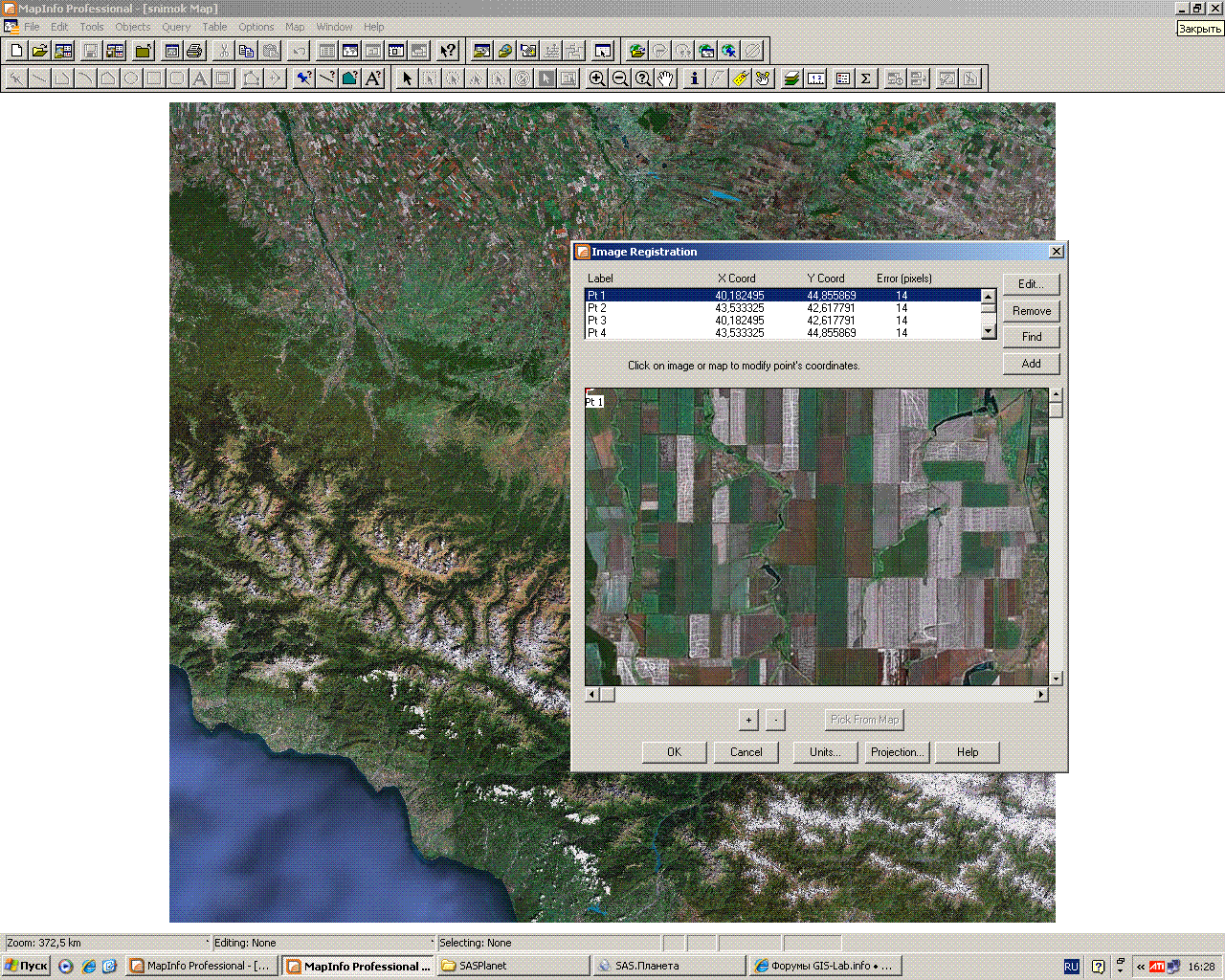Click the Open Table folder icon
The height and width of the screenshot is (980, 1225).
39,51
